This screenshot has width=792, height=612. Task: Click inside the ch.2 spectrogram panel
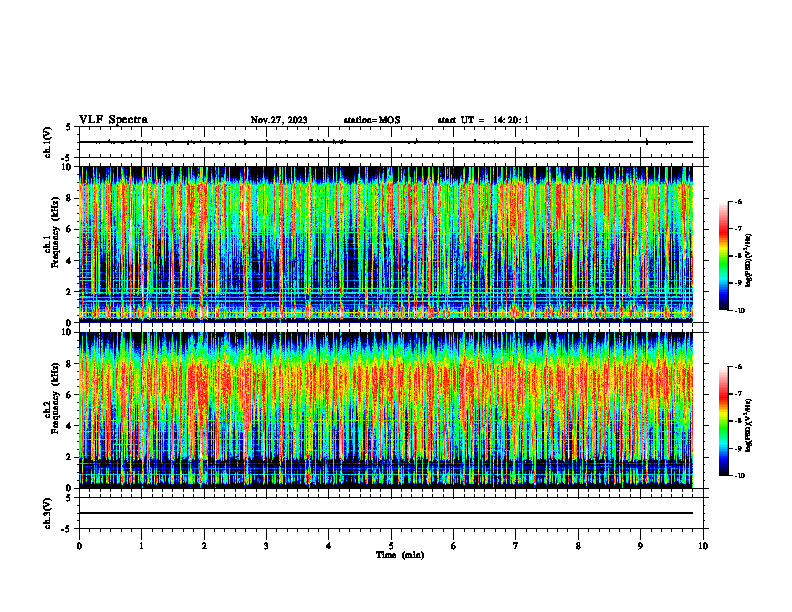[386, 410]
